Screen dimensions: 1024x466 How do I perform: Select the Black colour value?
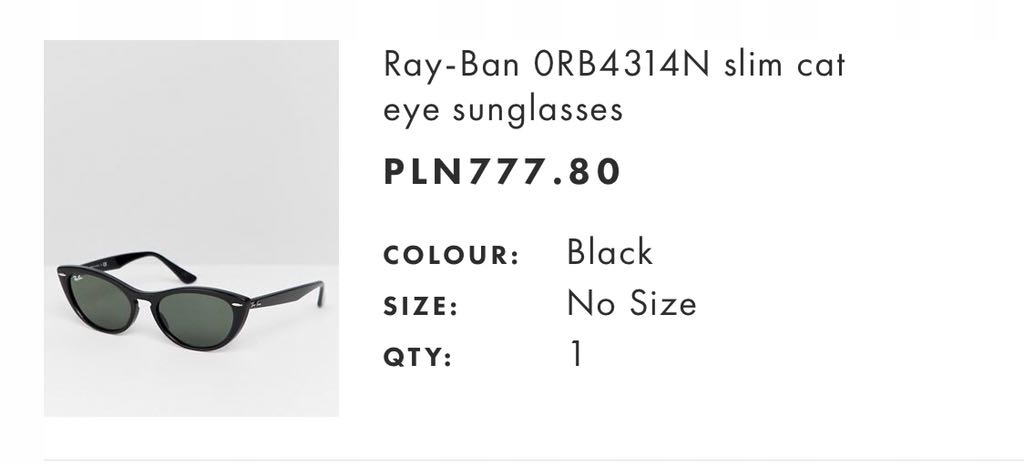click(609, 252)
